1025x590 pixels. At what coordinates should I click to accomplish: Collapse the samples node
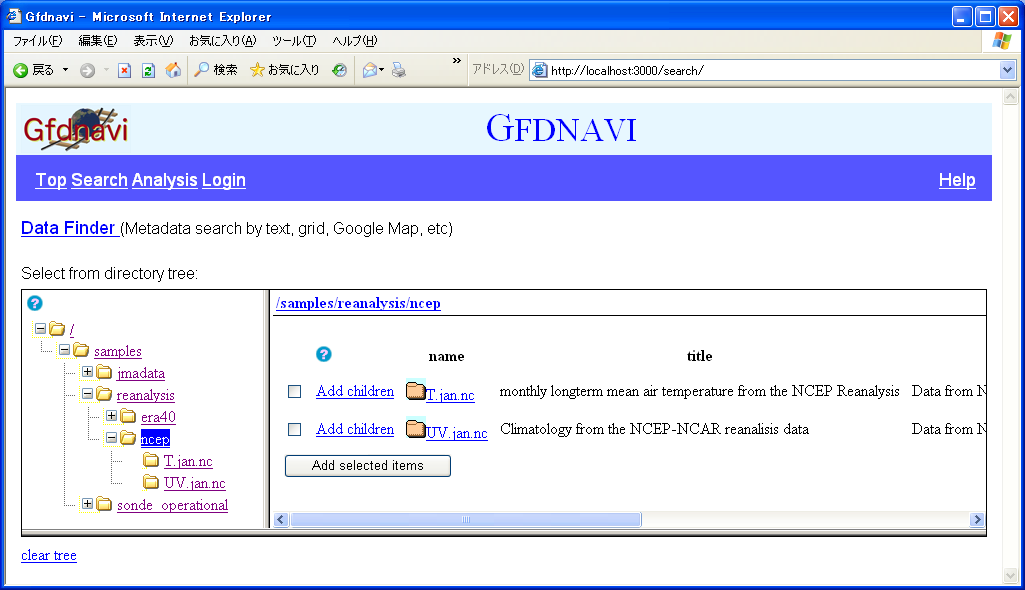[x=64, y=350]
